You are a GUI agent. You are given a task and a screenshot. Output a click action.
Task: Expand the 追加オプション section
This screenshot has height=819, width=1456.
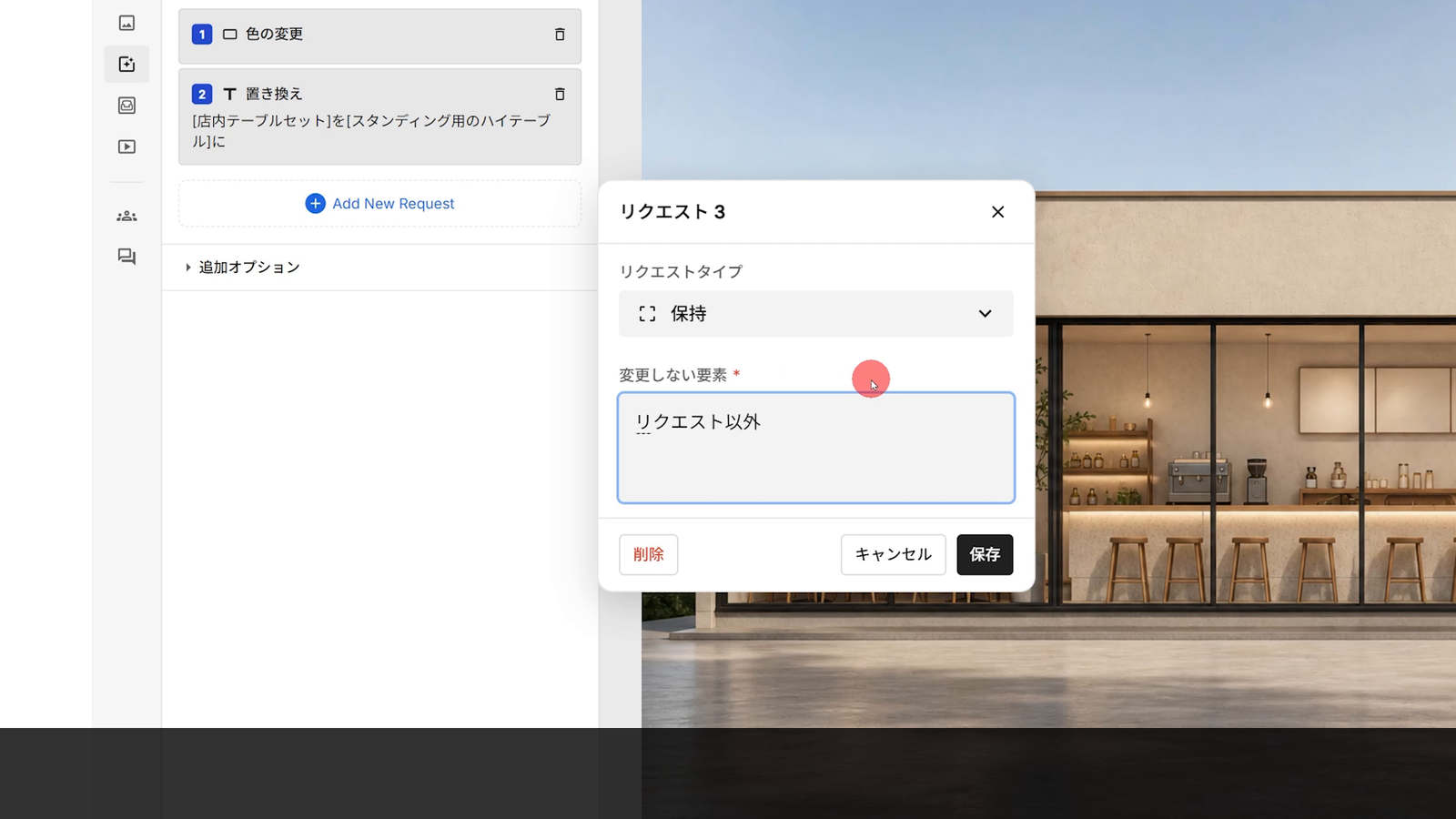243,268
